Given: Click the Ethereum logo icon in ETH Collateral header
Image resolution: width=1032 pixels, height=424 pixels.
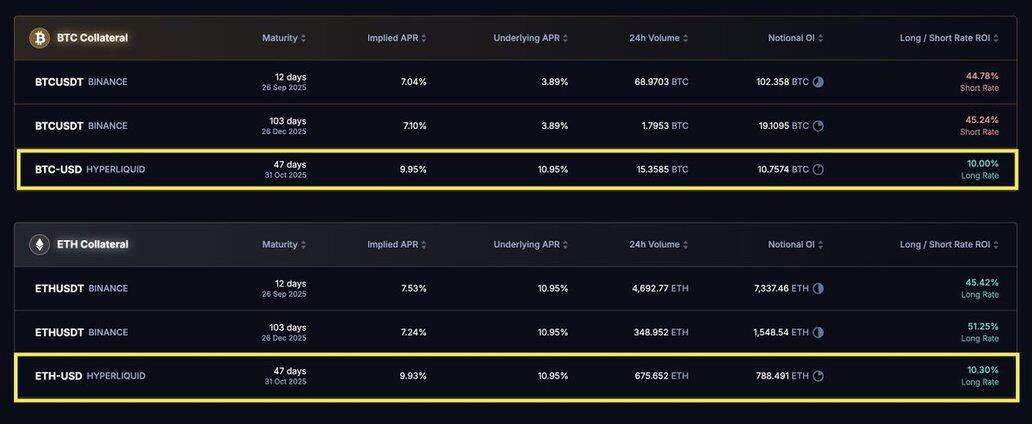Looking at the screenshot, I should [x=39, y=245].
